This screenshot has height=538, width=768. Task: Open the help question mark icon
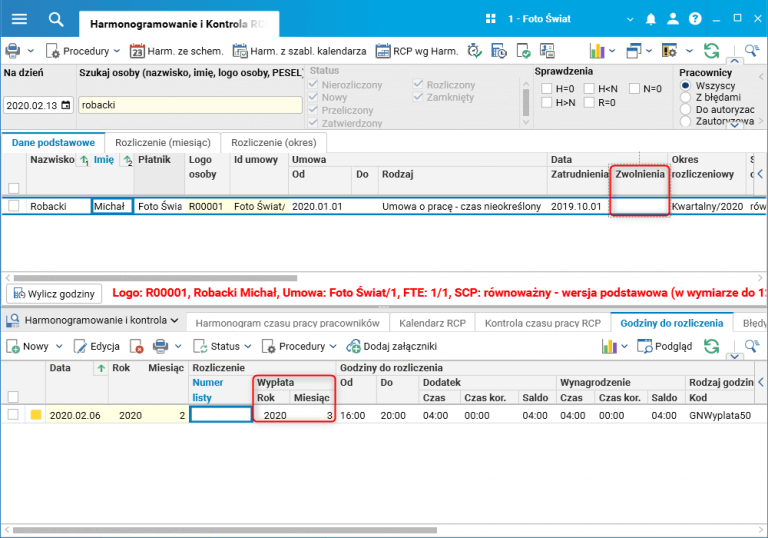coord(695,19)
